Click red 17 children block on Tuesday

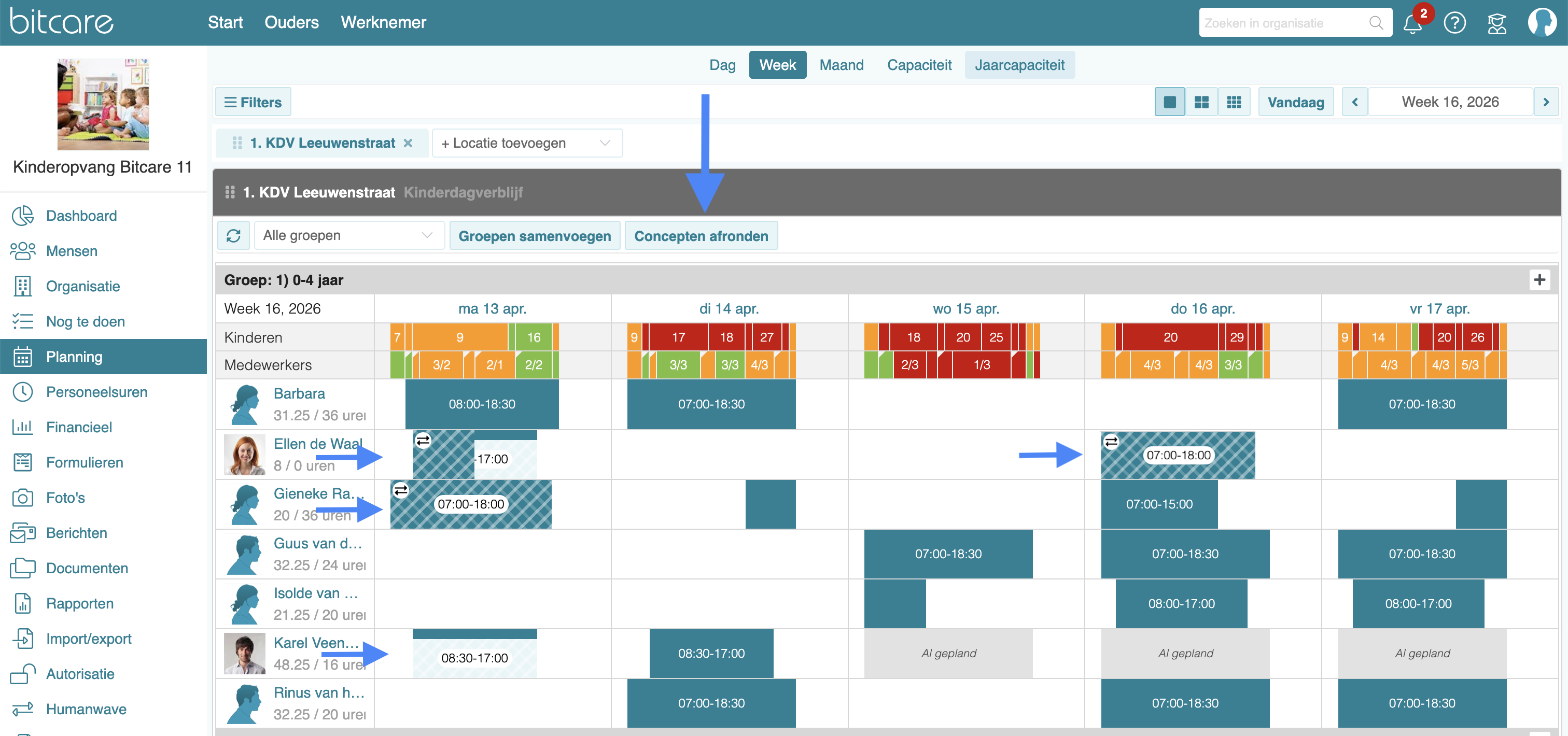click(x=678, y=337)
